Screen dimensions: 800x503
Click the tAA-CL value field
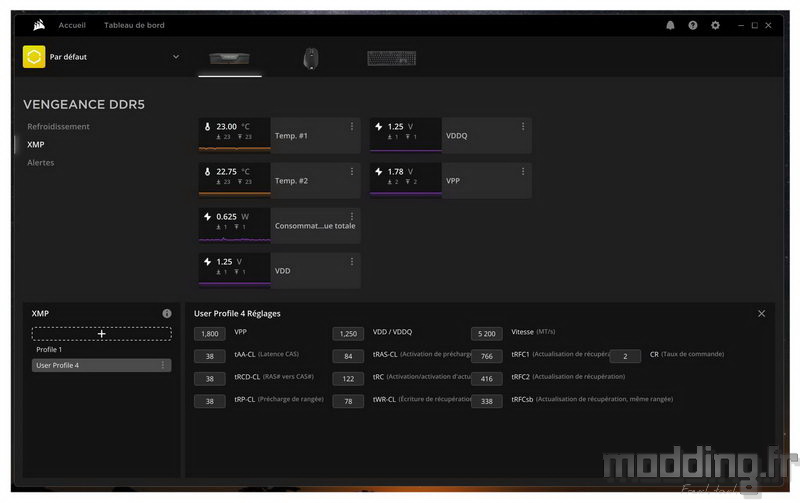[x=210, y=356]
